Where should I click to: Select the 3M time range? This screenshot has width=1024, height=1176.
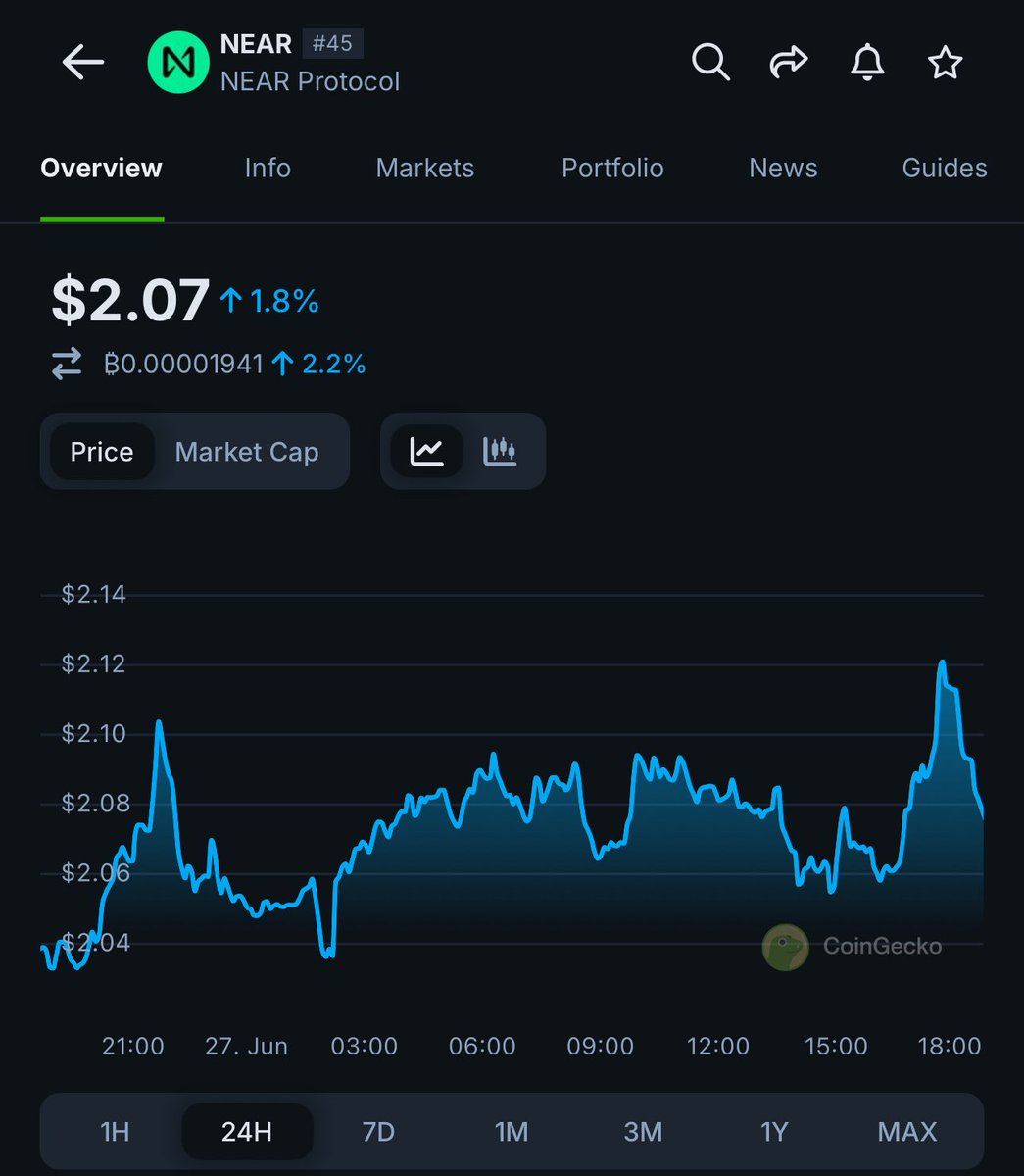pos(643,1132)
